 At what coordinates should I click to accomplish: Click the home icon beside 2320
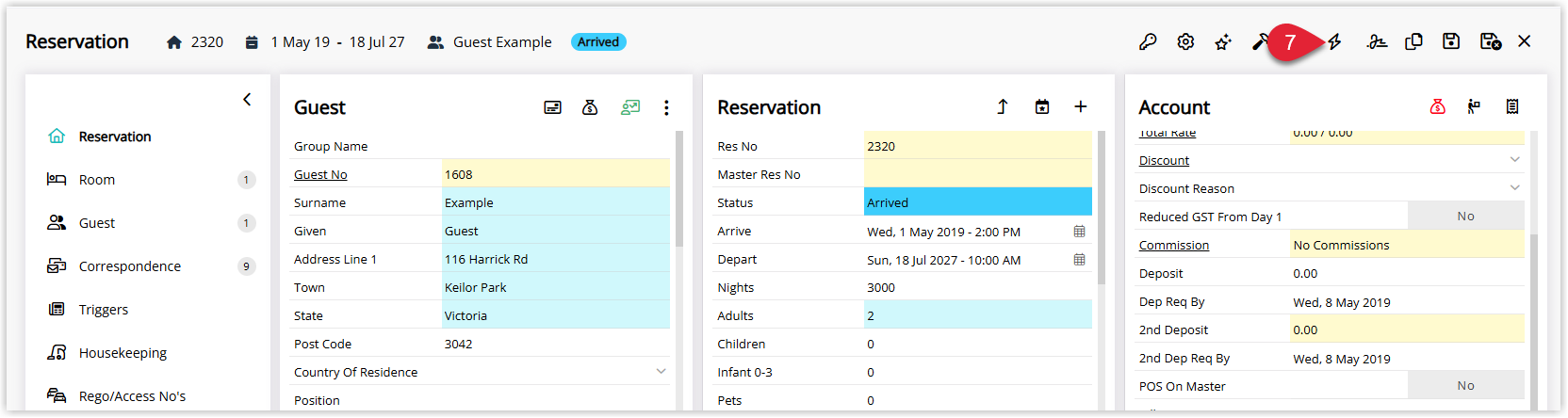click(174, 42)
